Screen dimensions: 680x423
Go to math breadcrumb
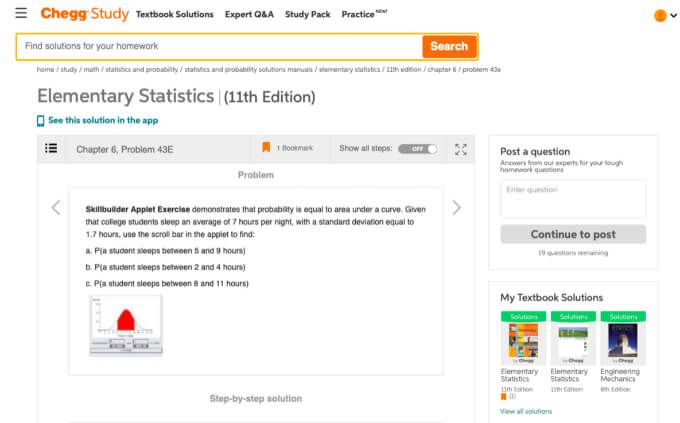click(91, 69)
